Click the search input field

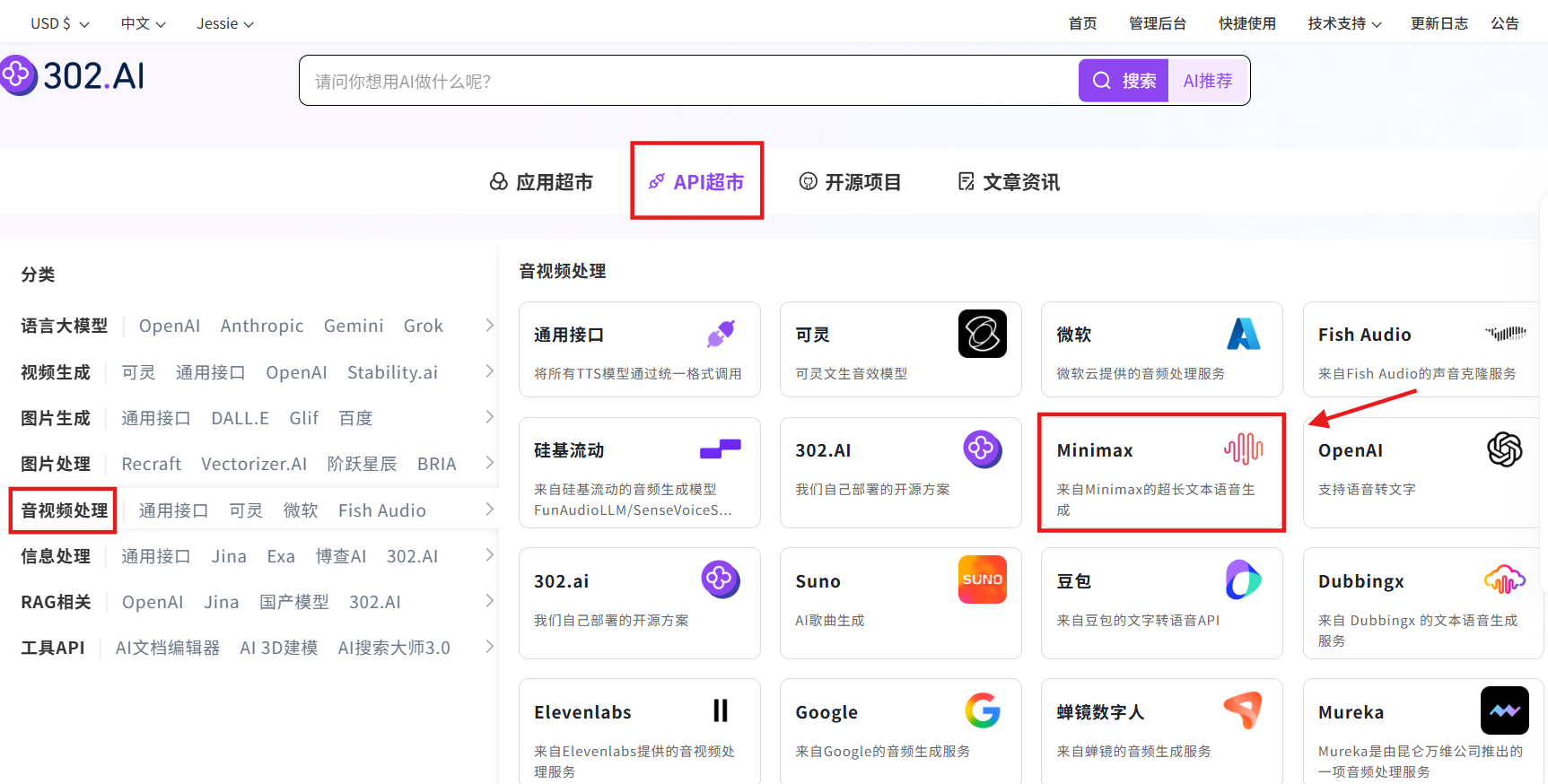pos(688,81)
